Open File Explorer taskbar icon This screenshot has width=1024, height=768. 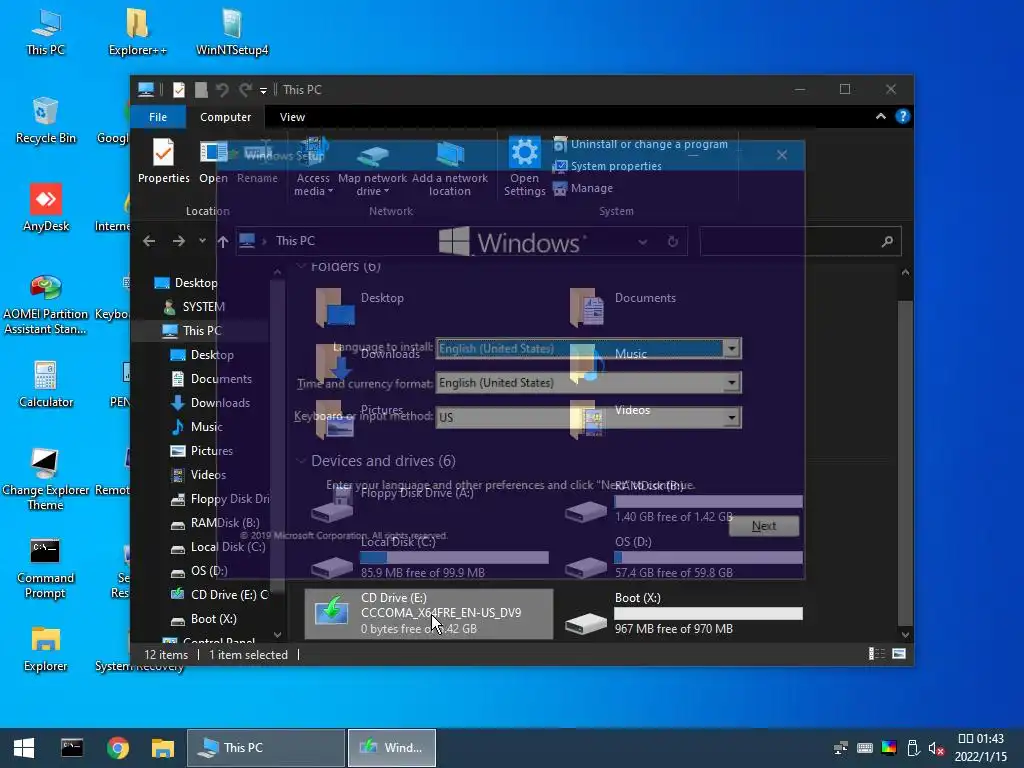click(x=163, y=748)
